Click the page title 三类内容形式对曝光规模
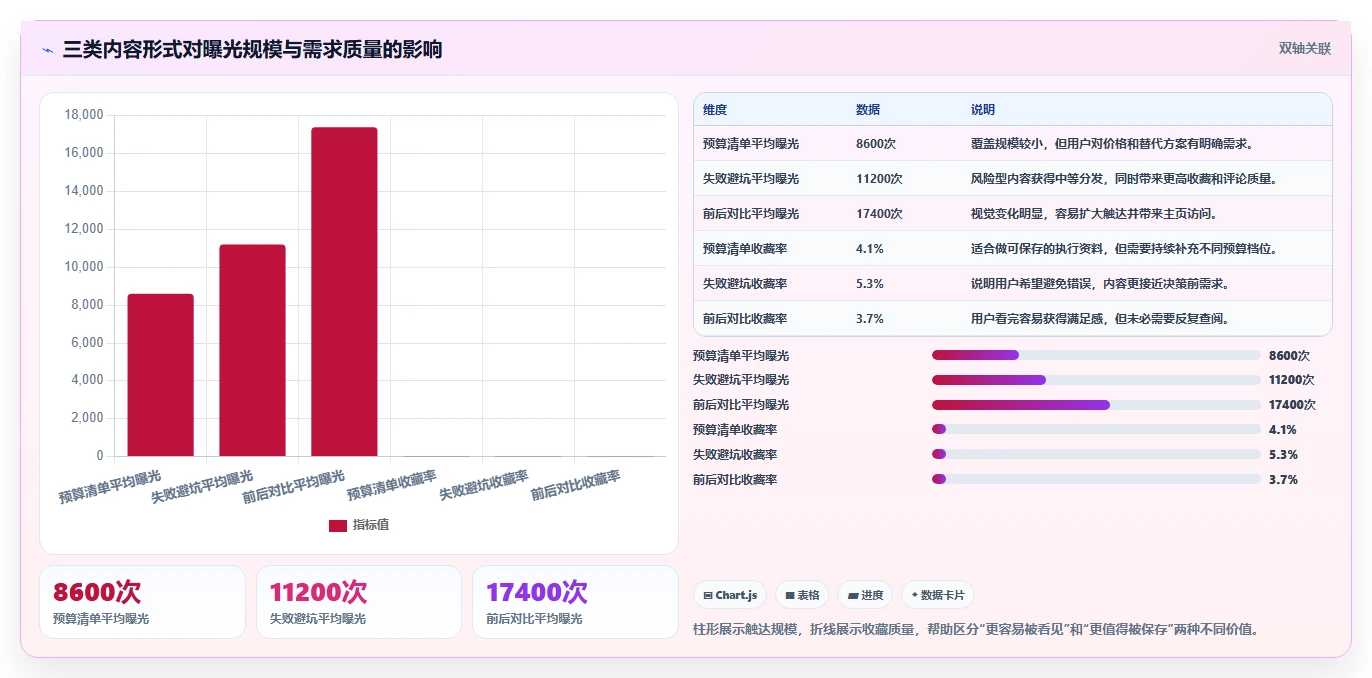 pyautogui.click(x=252, y=49)
